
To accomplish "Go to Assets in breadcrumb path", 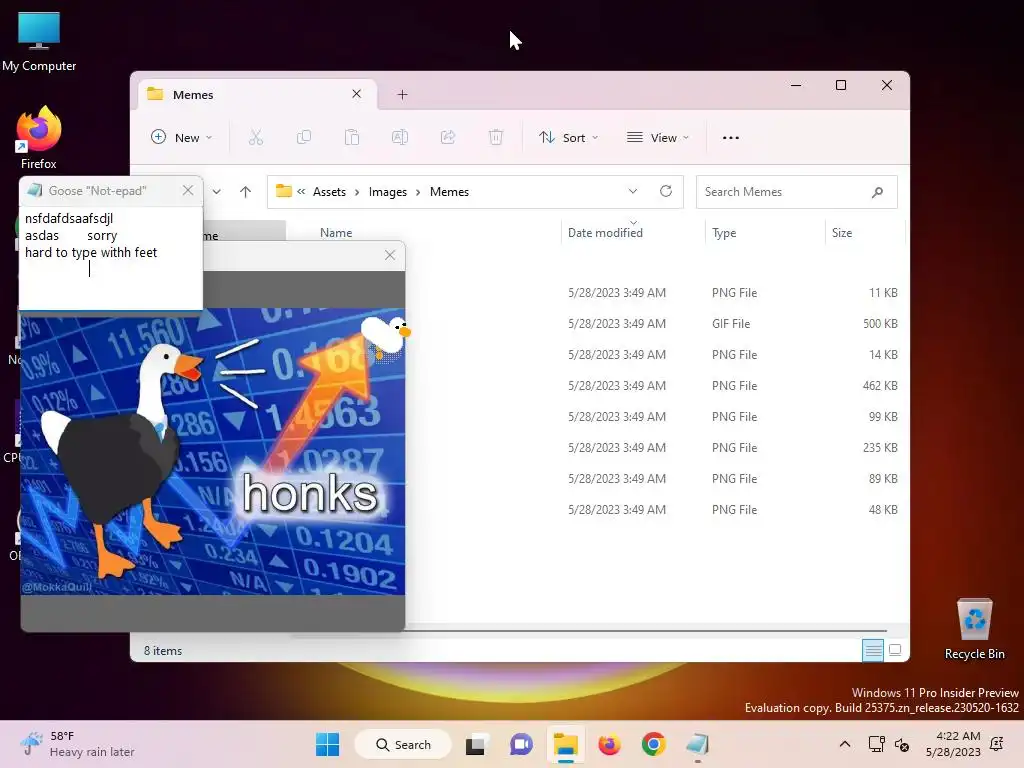I will 329,192.
